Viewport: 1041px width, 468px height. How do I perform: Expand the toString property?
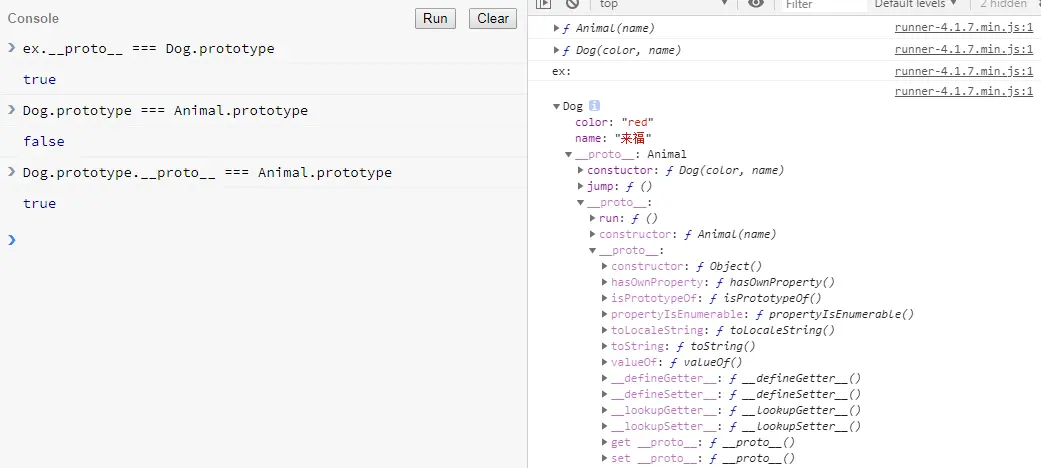pos(605,346)
